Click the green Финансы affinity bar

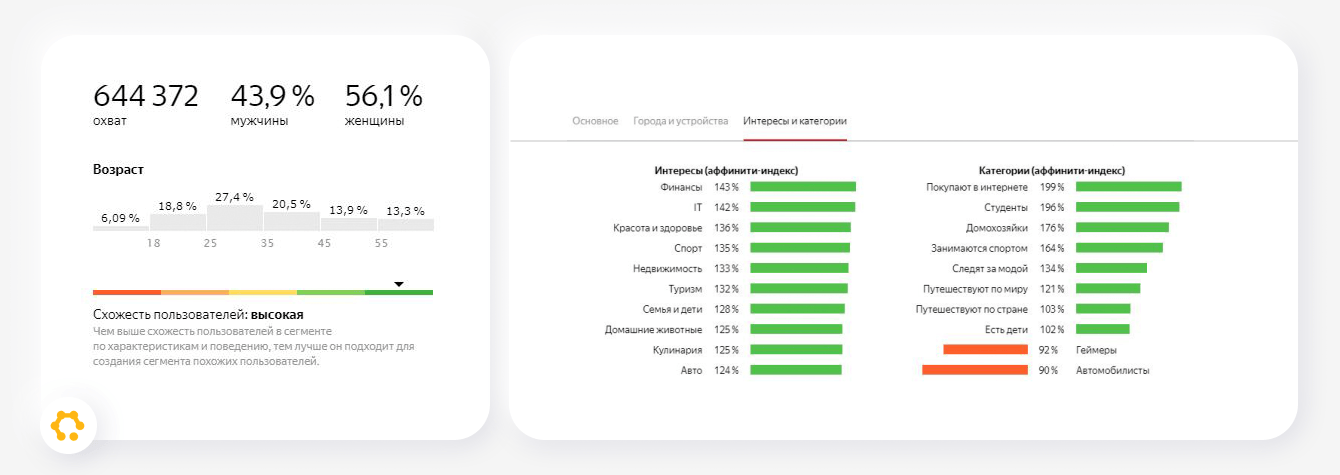coord(803,187)
